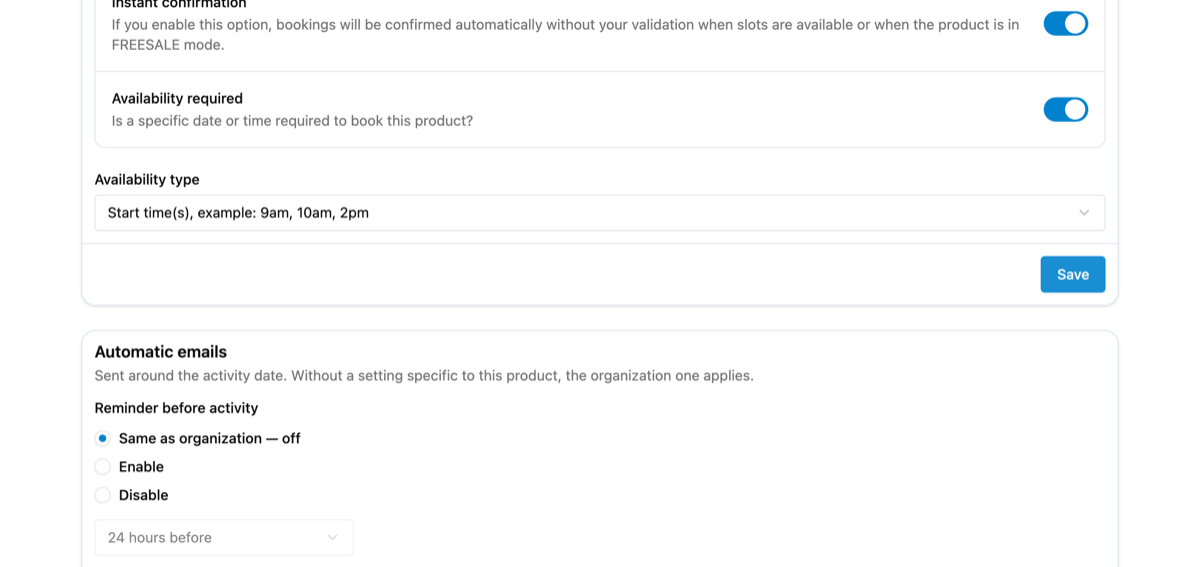
Task: Open the '24 hours before' timing dropdown
Action: click(224, 538)
